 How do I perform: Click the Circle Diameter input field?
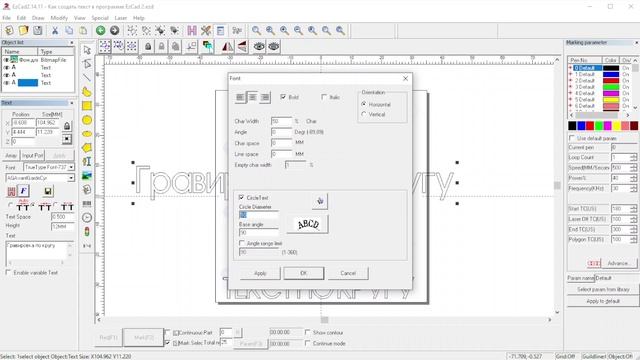pyautogui.click(x=258, y=215)
